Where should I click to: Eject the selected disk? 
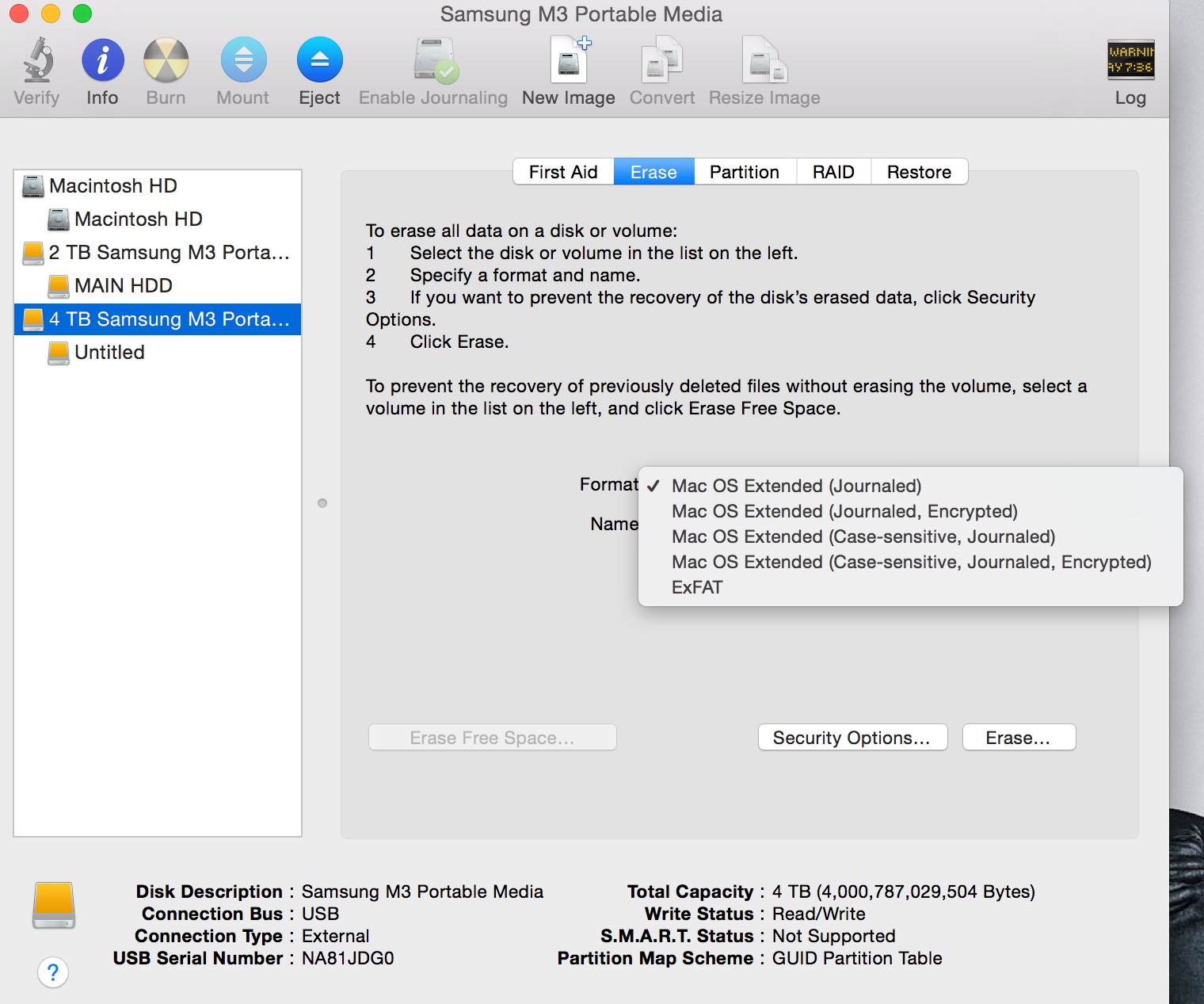click(x=319, y=60)
